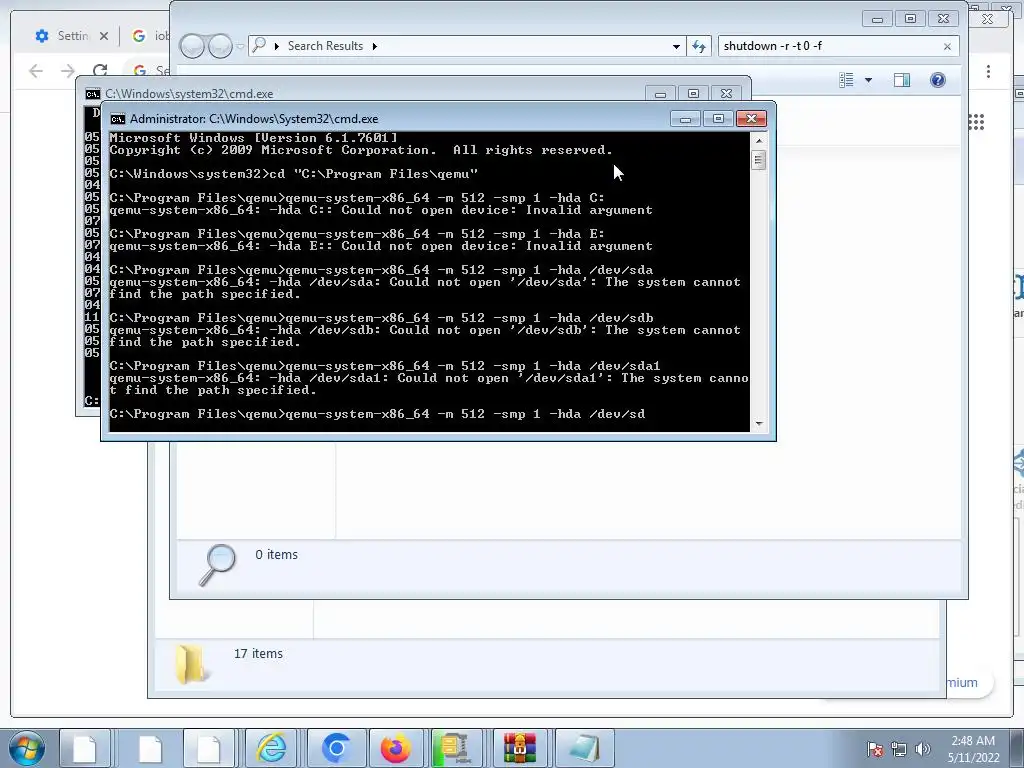The height and width of the screenshot is (768, 1024).
Task: Click the Search Results breadcrumb
Action: (325, 46)
